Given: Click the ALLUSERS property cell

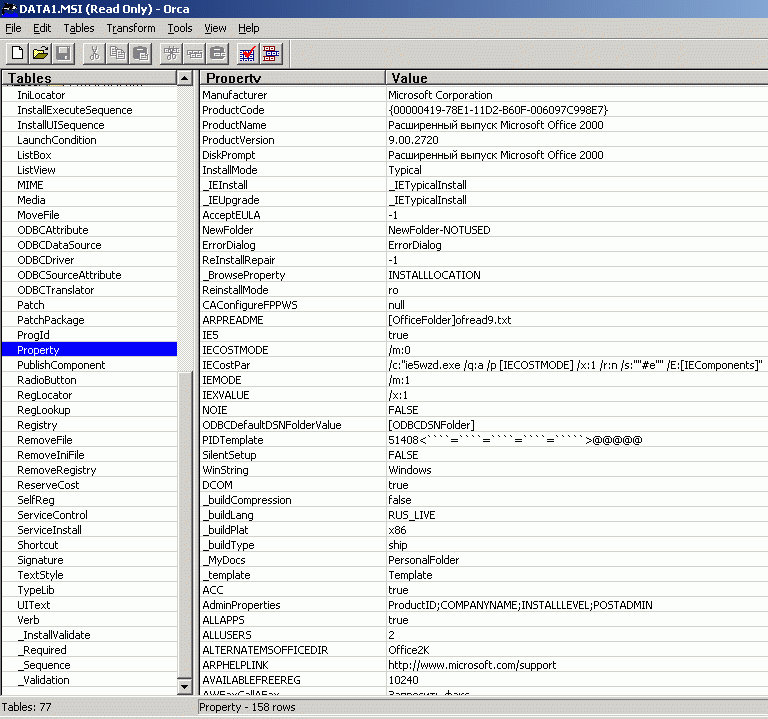Looking at the screenshot, I should point(293,635).
